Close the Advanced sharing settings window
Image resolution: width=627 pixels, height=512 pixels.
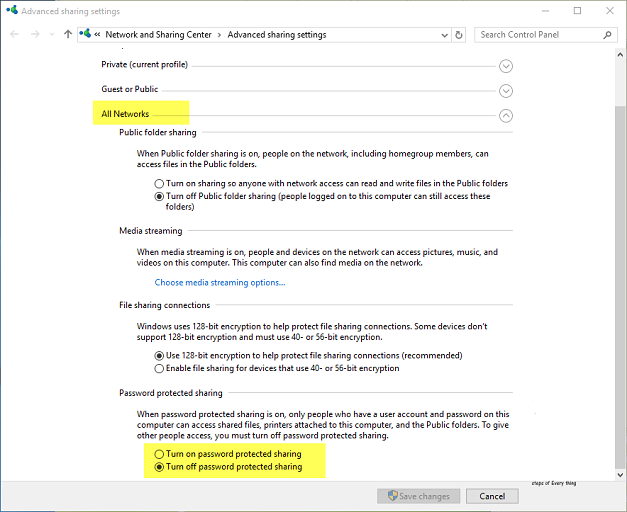610,11
